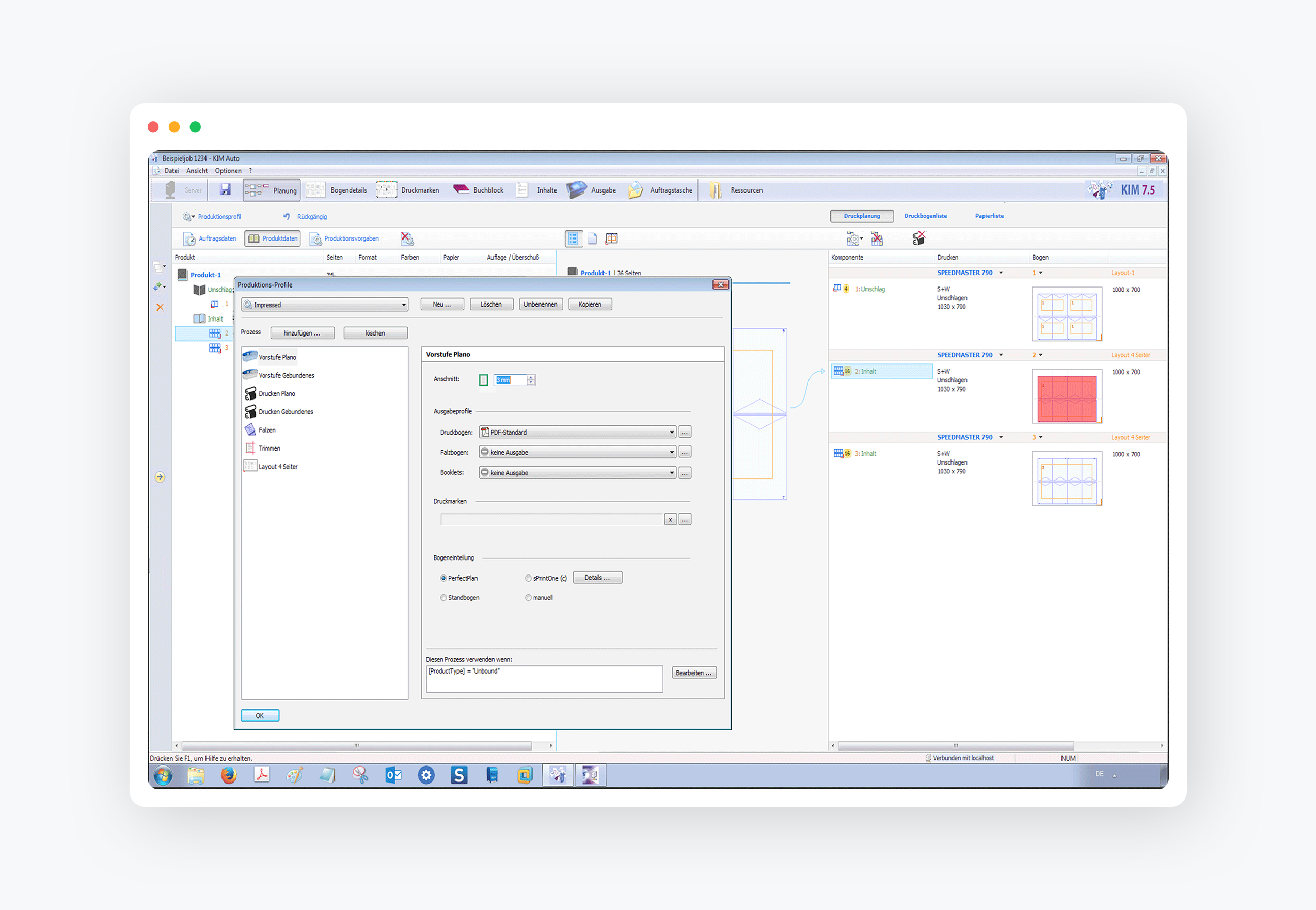The image size is (1316, 910).
Task: Open the Auftragstasche envelope icon
Action: [636, 190]
